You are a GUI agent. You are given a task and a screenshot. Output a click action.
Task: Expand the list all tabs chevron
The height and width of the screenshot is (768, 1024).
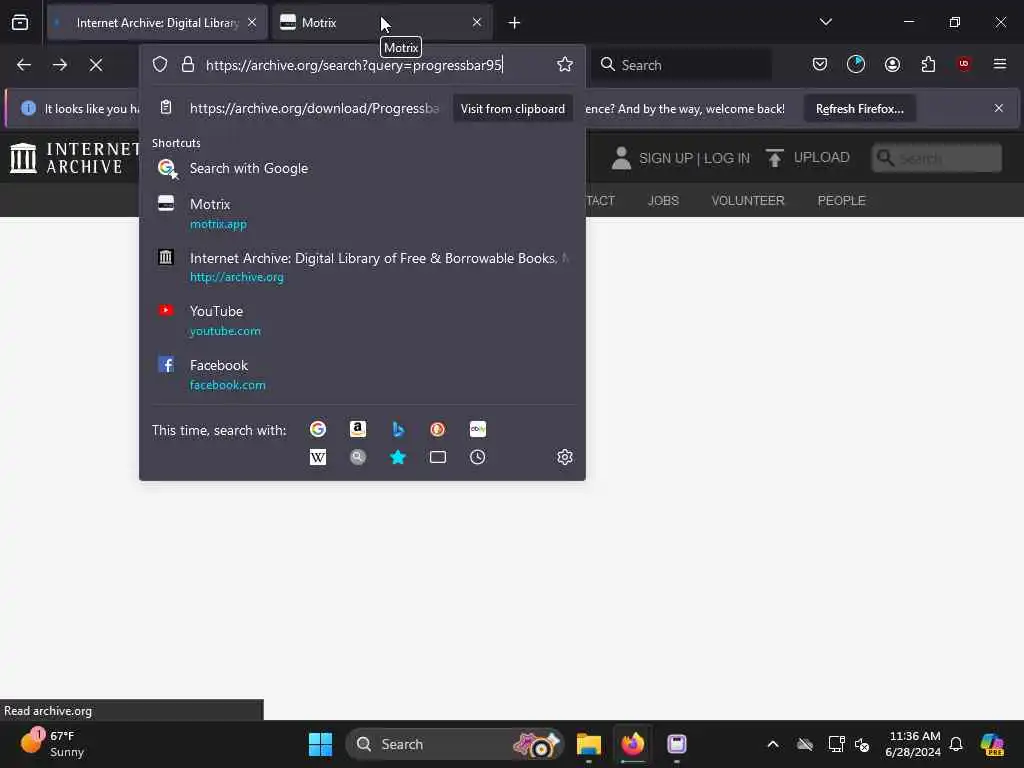point(825,22)
